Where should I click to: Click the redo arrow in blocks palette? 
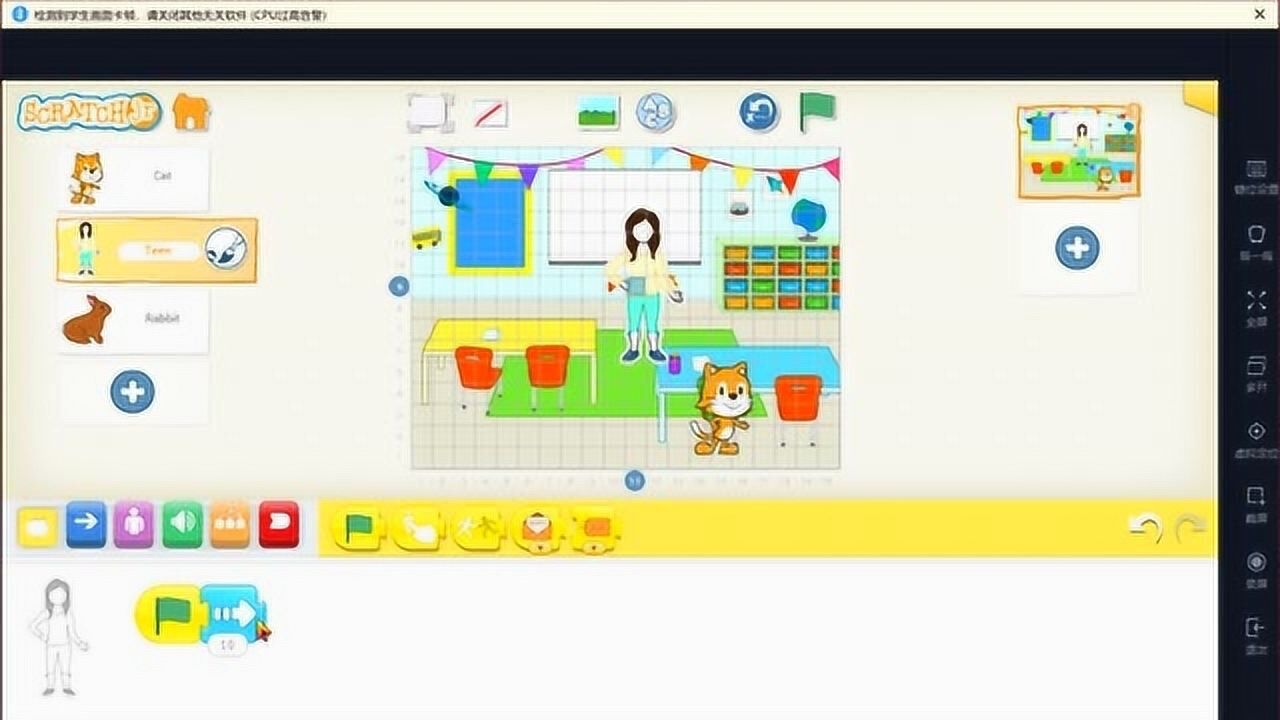(x=1190, y=528)
